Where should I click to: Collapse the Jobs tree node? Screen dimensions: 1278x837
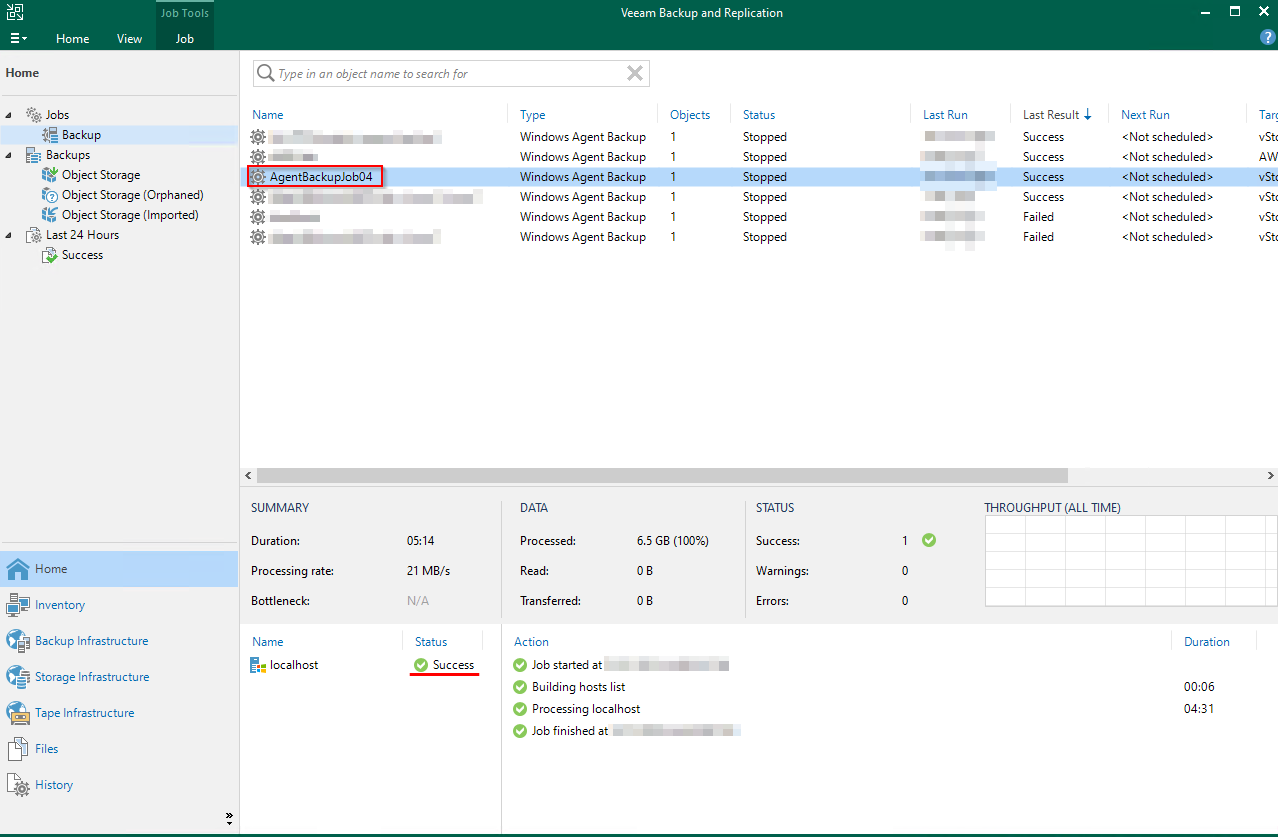coord(9,115)
